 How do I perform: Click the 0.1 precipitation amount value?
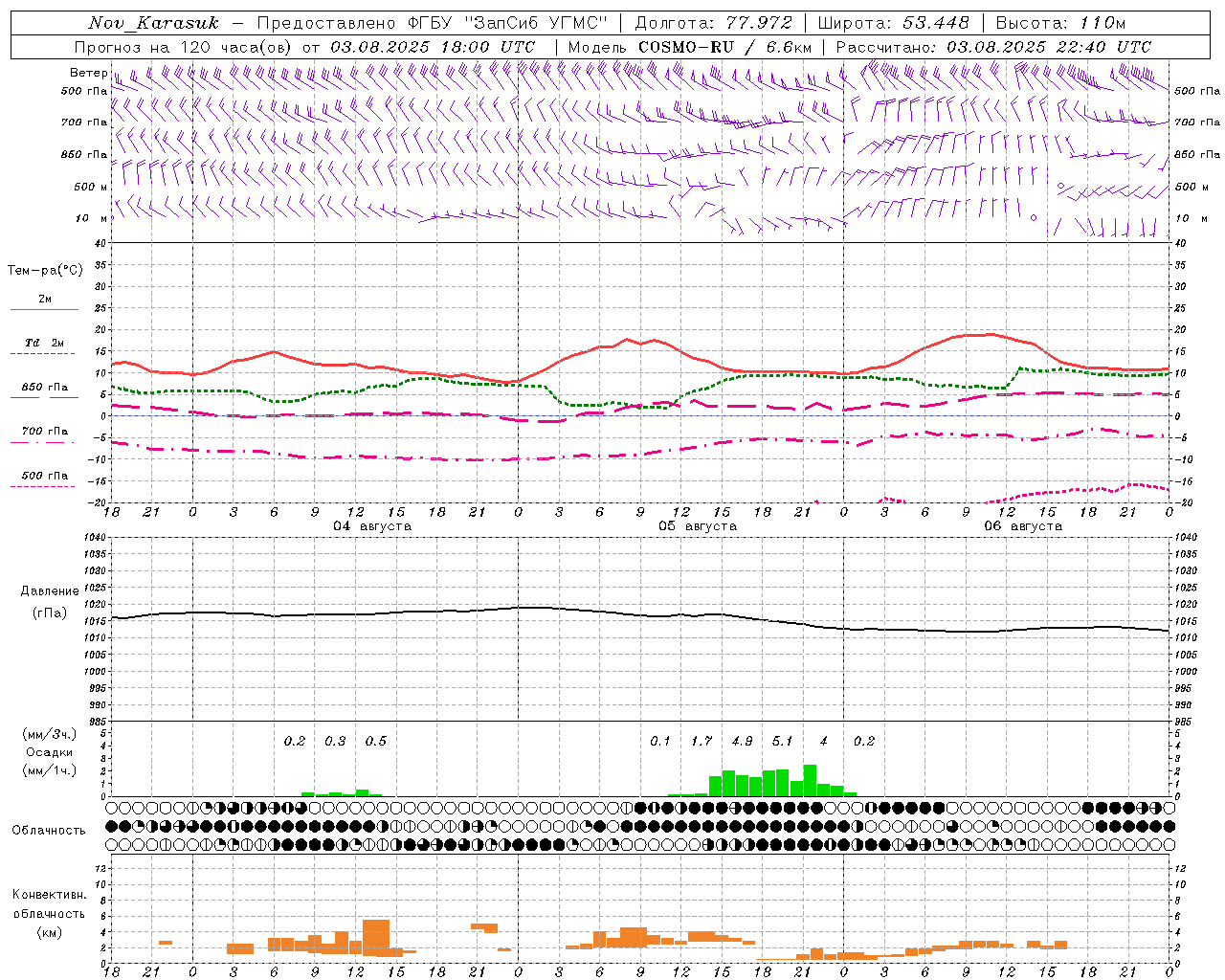[x=660, y=741]
